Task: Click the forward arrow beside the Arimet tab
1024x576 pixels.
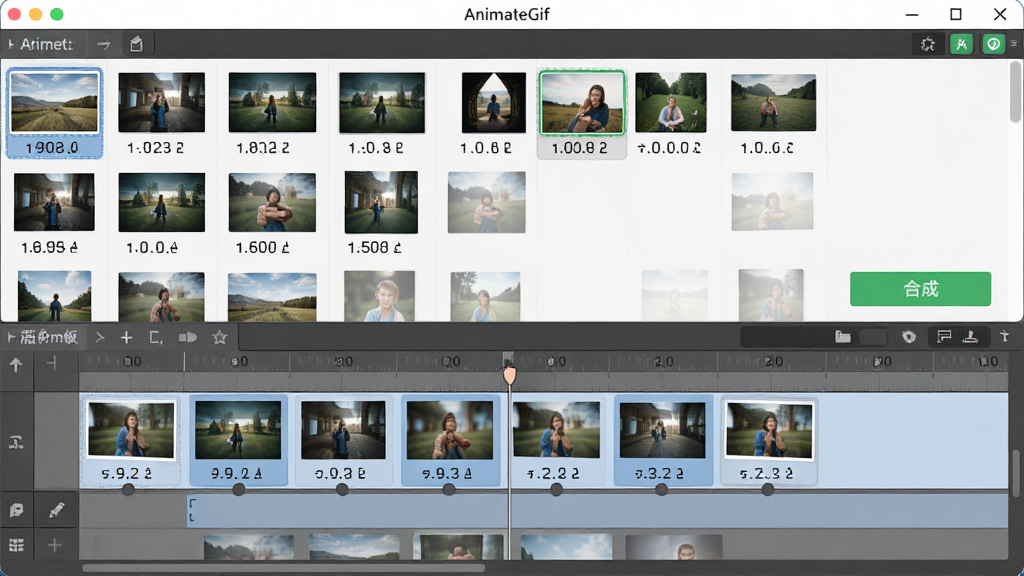Action: pyautogui.click(x=104, y=44)
